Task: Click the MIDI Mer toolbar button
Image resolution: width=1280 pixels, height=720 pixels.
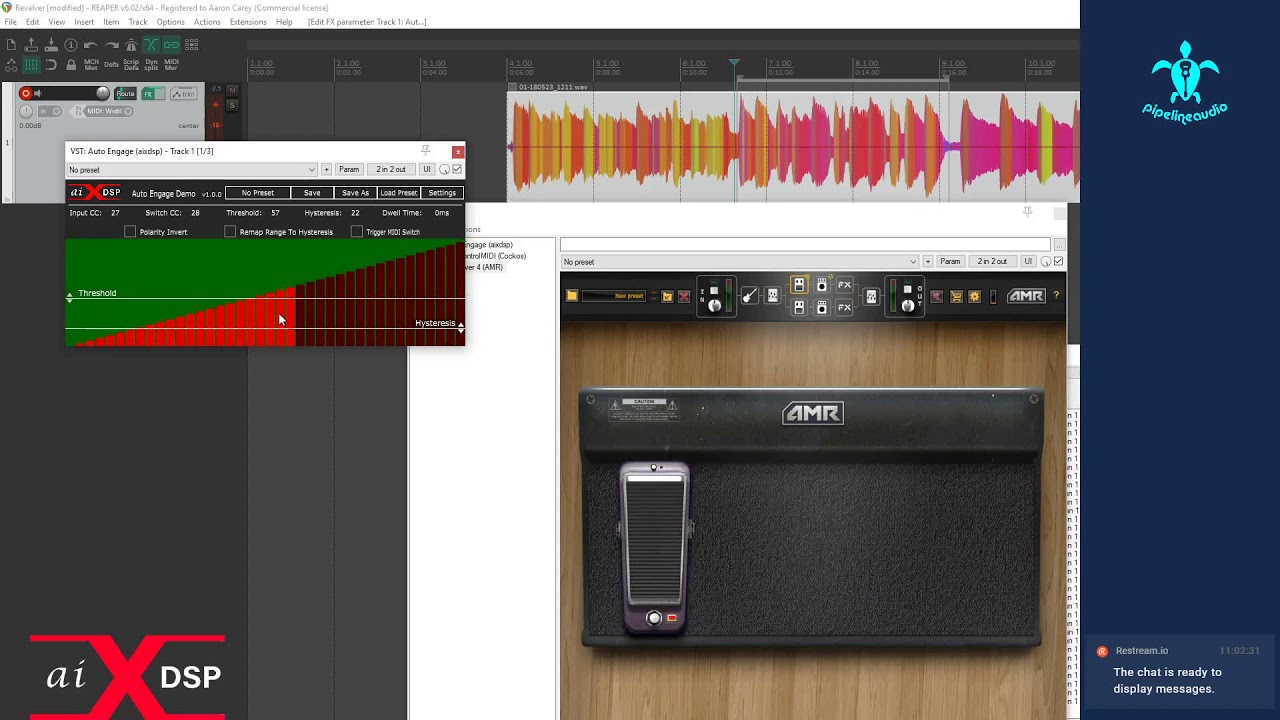Action: (x=171, y=65)
